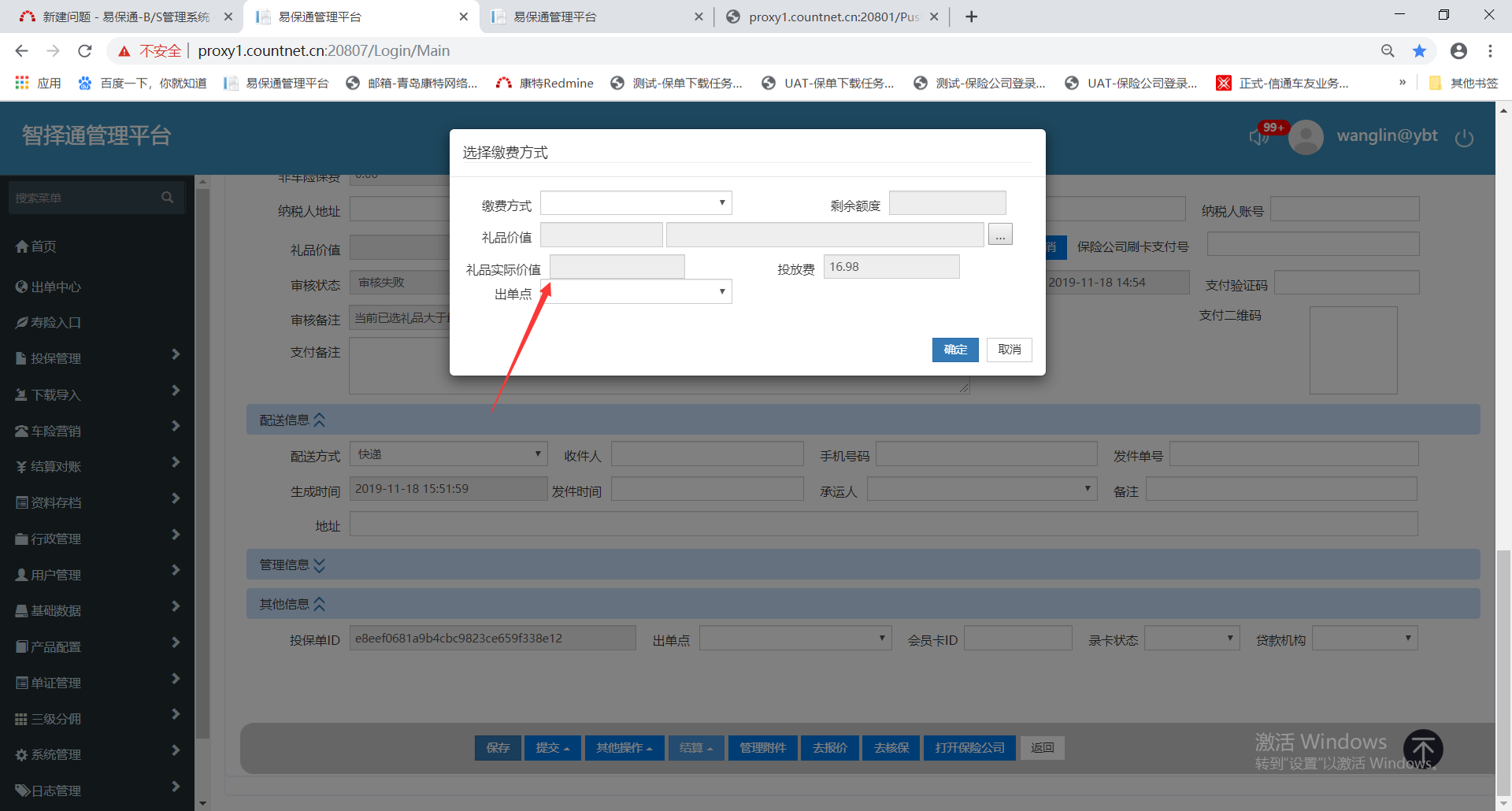The image size is (1512, 811).
Task: Open Chrome's three-dot menu
Action: coord(1490,51)
